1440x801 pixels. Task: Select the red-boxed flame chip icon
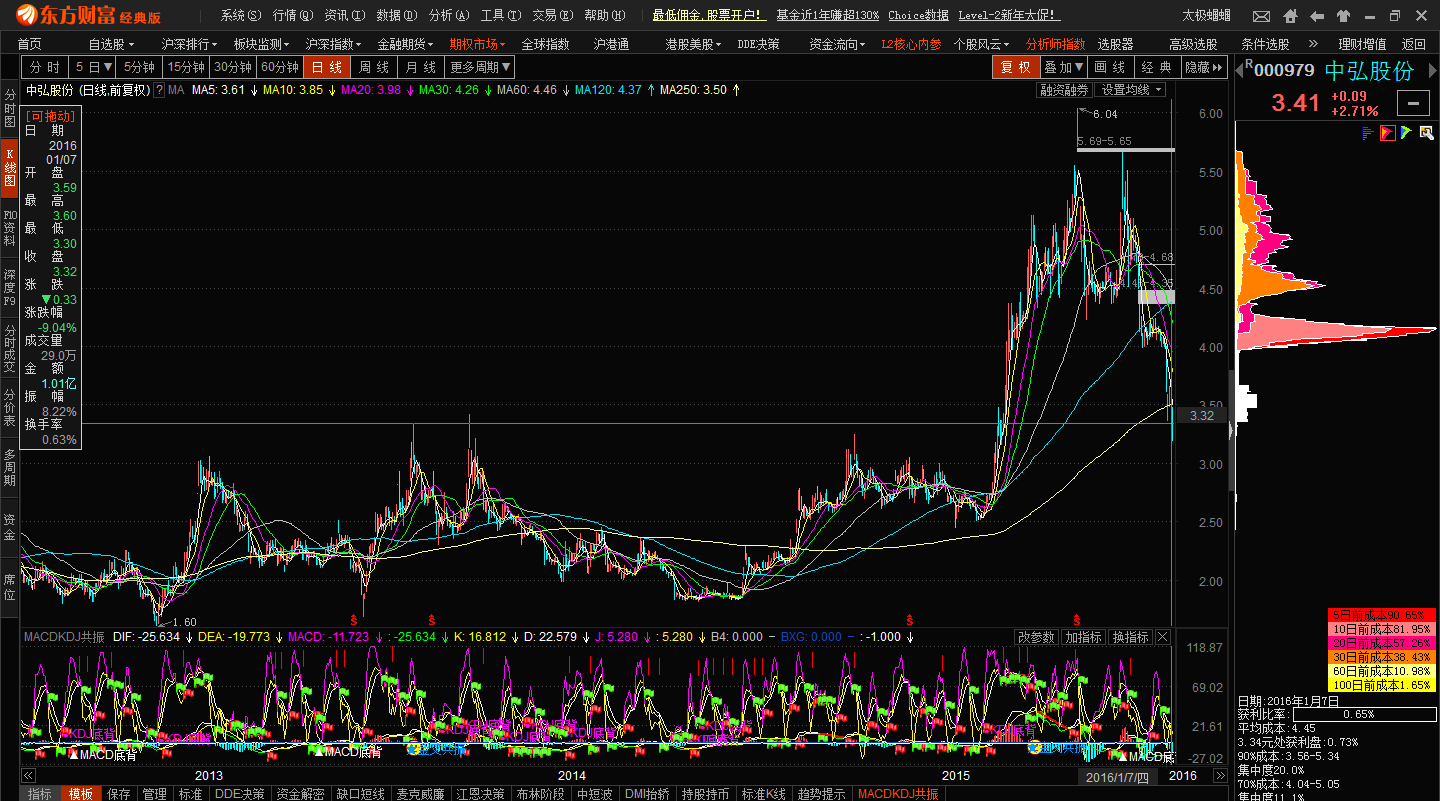tap(1388, 132)
